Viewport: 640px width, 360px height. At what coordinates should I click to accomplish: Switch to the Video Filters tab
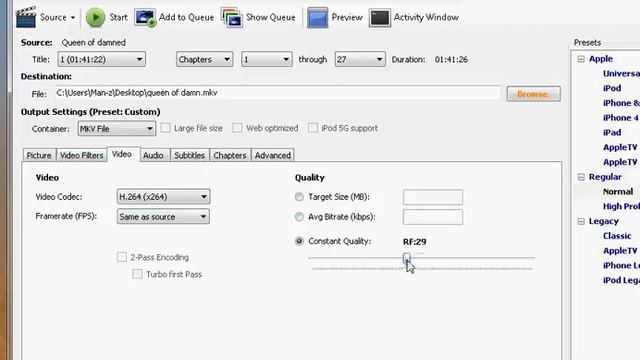(x=82, y=156)
